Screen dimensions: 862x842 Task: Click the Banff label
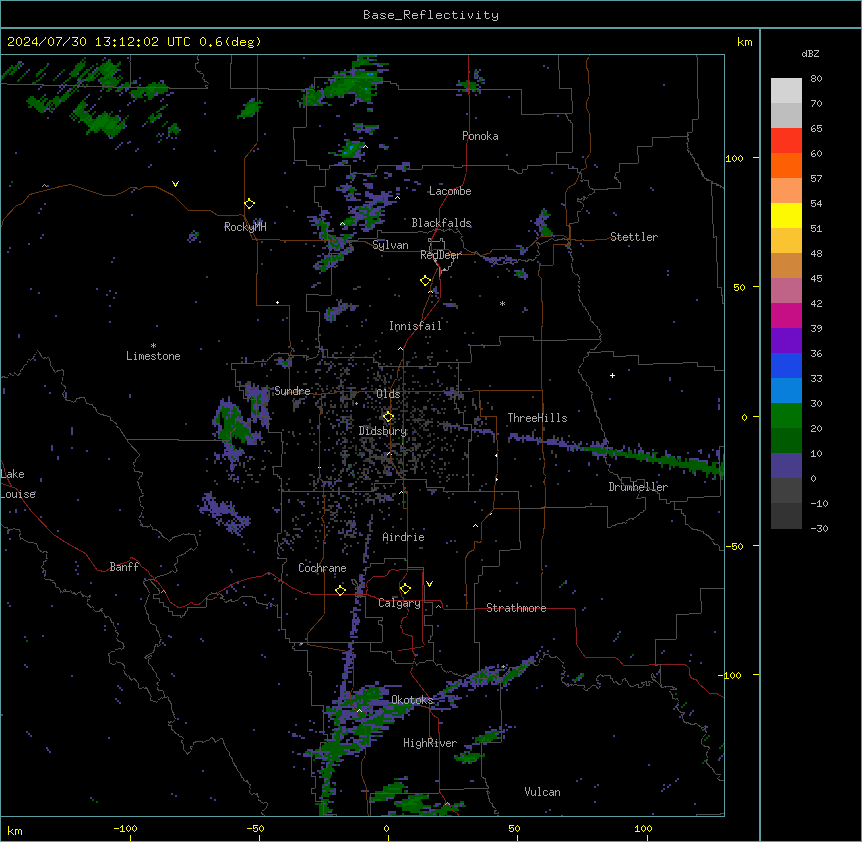point(124,567)
